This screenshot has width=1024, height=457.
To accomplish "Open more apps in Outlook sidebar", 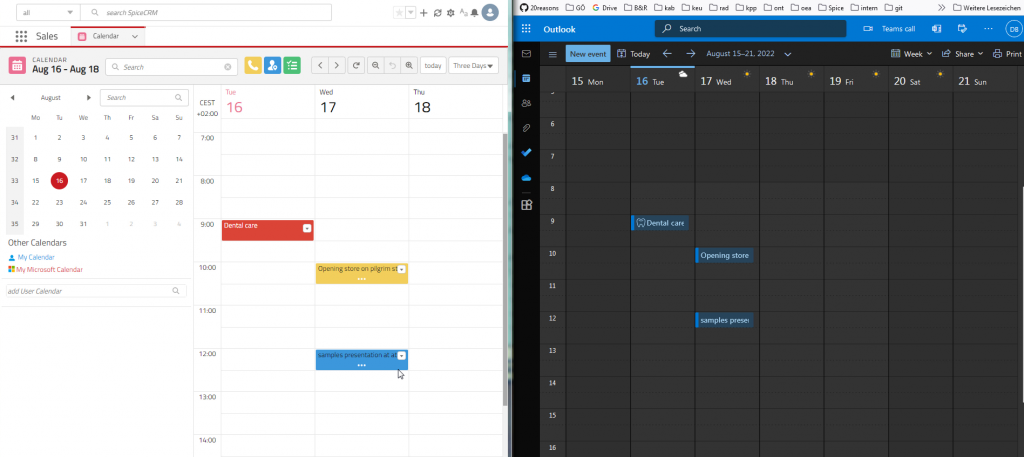I will click(526, 205).
